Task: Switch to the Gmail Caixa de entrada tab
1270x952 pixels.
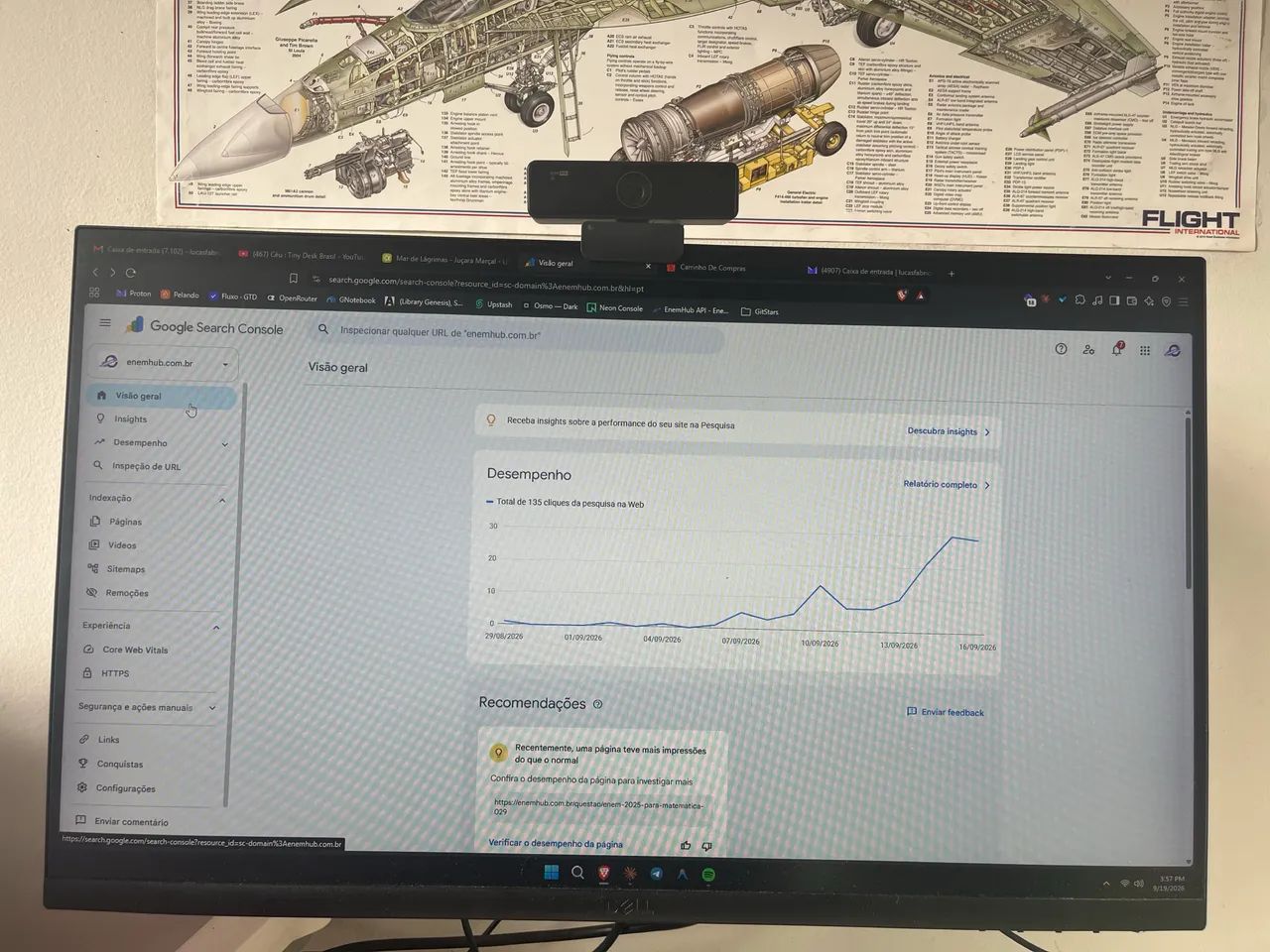Action: (x=157, y=252)
